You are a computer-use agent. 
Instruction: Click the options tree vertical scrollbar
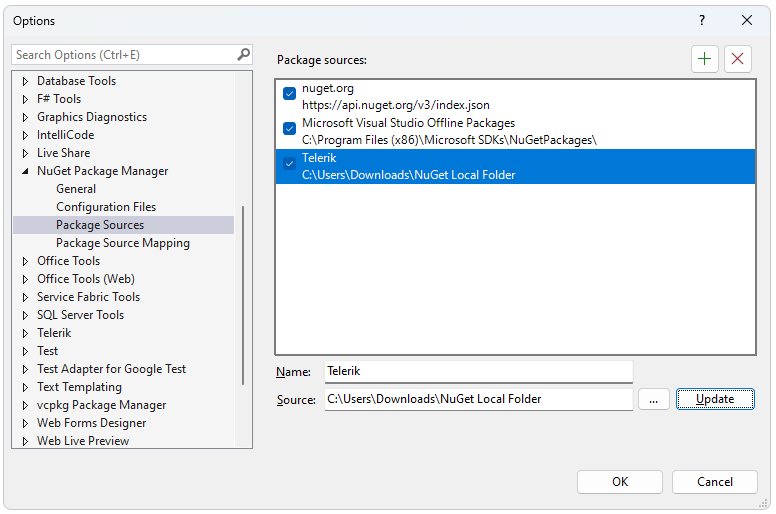[x=243, y=295]
